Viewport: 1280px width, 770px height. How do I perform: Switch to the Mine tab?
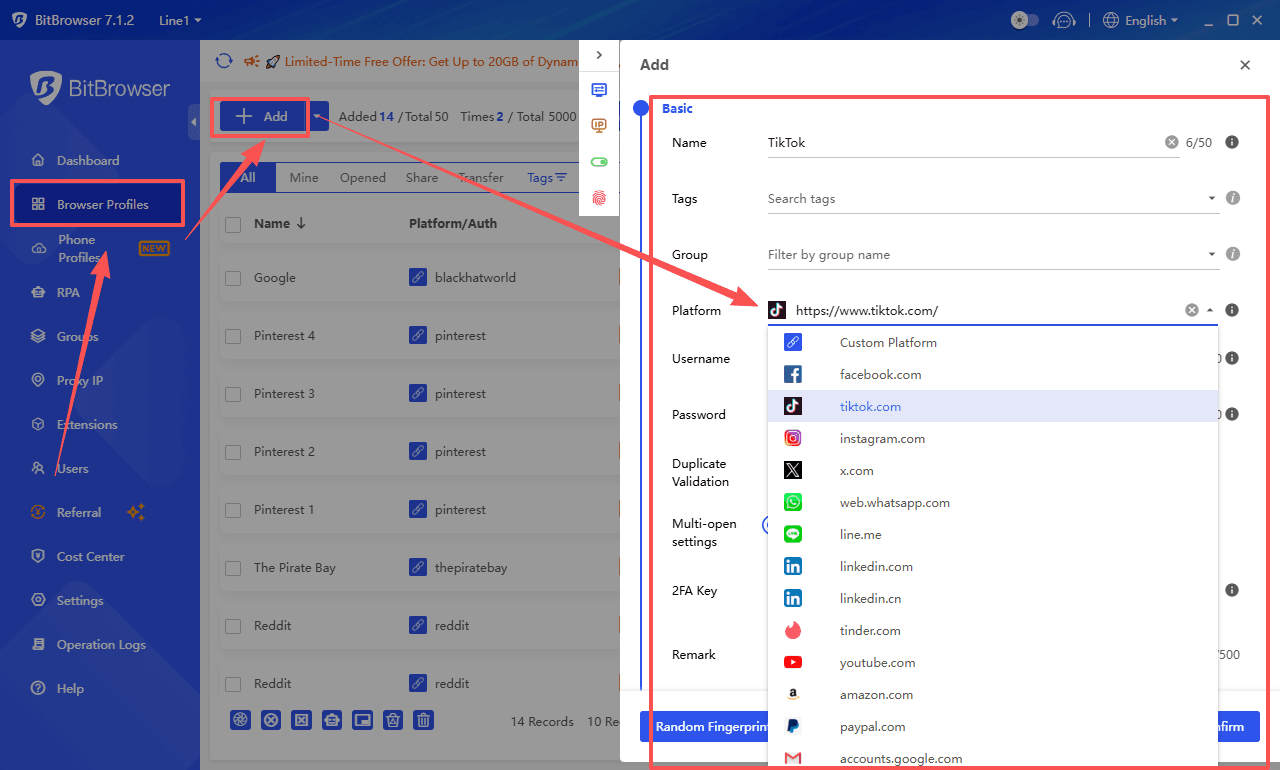(x=303, y=177)
